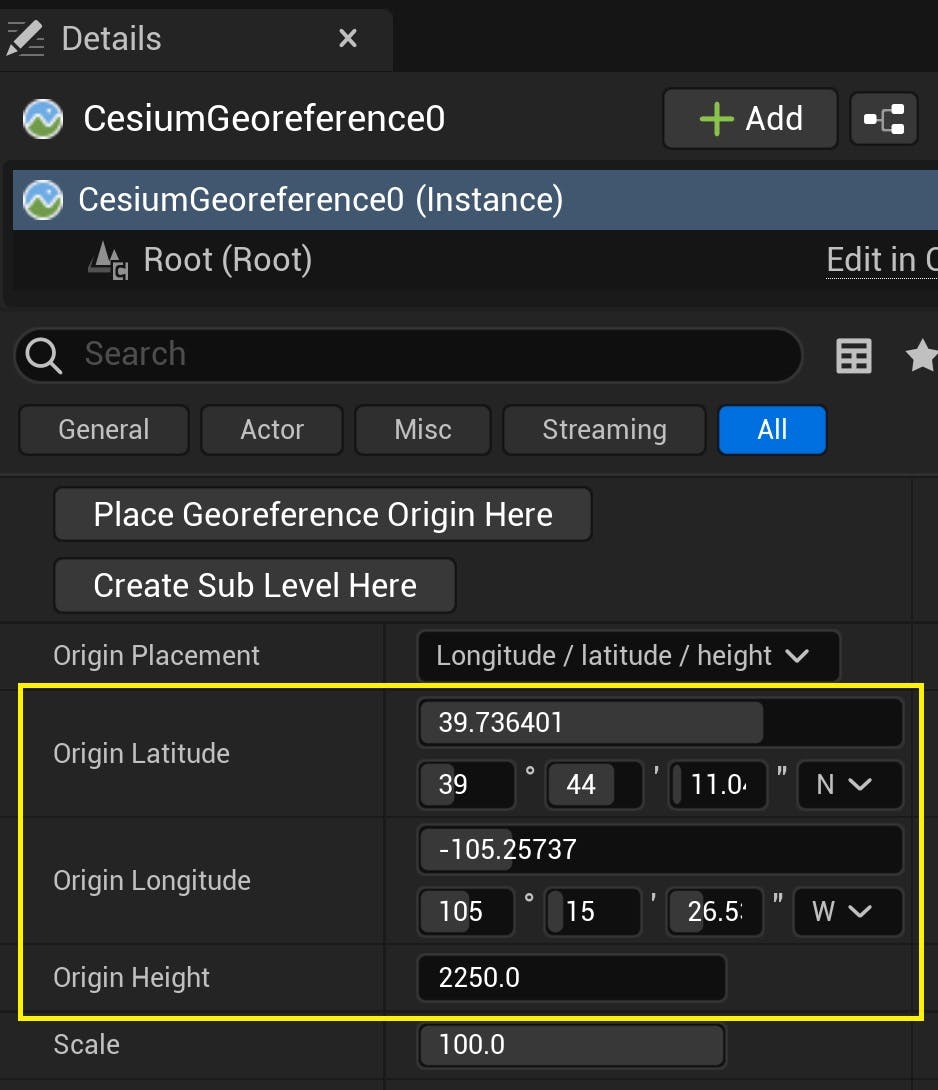Click the Add component button
Viewport: 938px width, 1090px height.
click(x=750, y=118)
